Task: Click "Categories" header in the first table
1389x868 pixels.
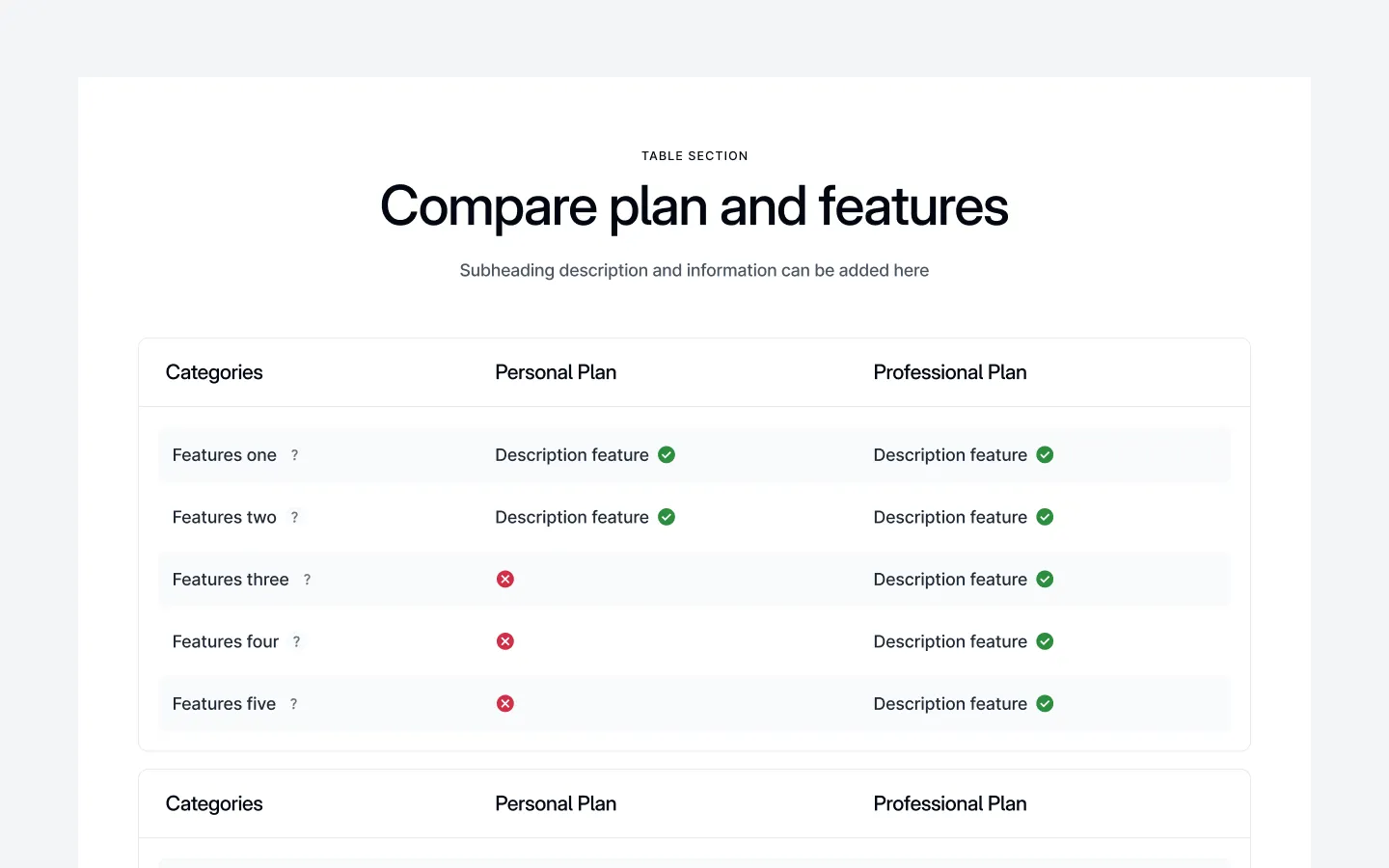Action: pos(214,372)
